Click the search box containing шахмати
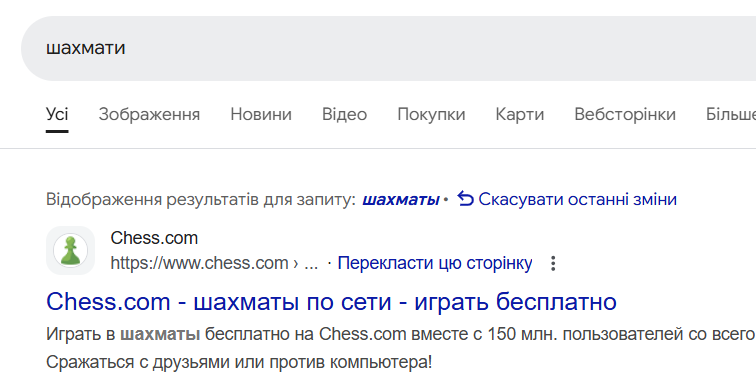 (388, 48)
